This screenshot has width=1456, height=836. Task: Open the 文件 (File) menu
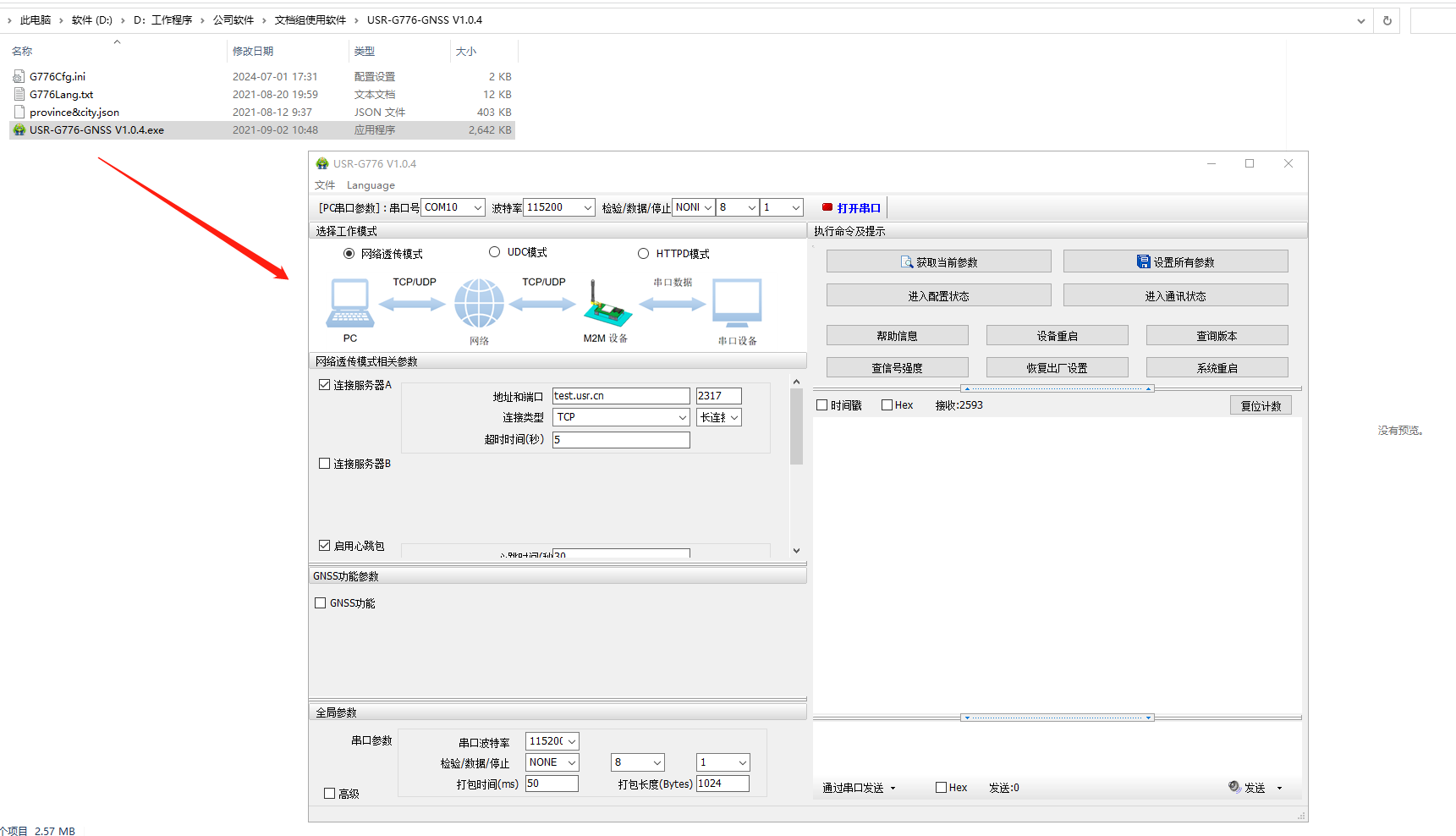tap(325, 185)
